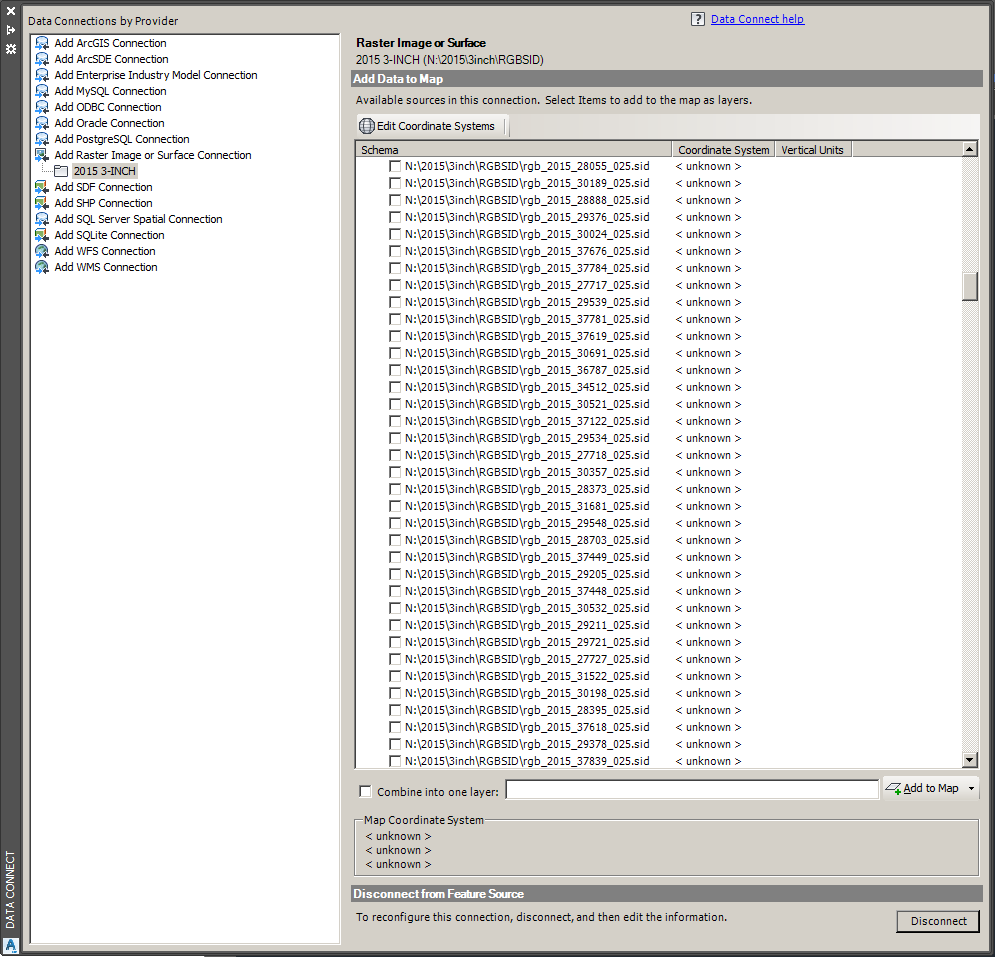The height and width of the screenshot is (957, 995).
Task: Check the rgb_2015_28055_025.sid file checkbox
Action: tap(395, 165)
